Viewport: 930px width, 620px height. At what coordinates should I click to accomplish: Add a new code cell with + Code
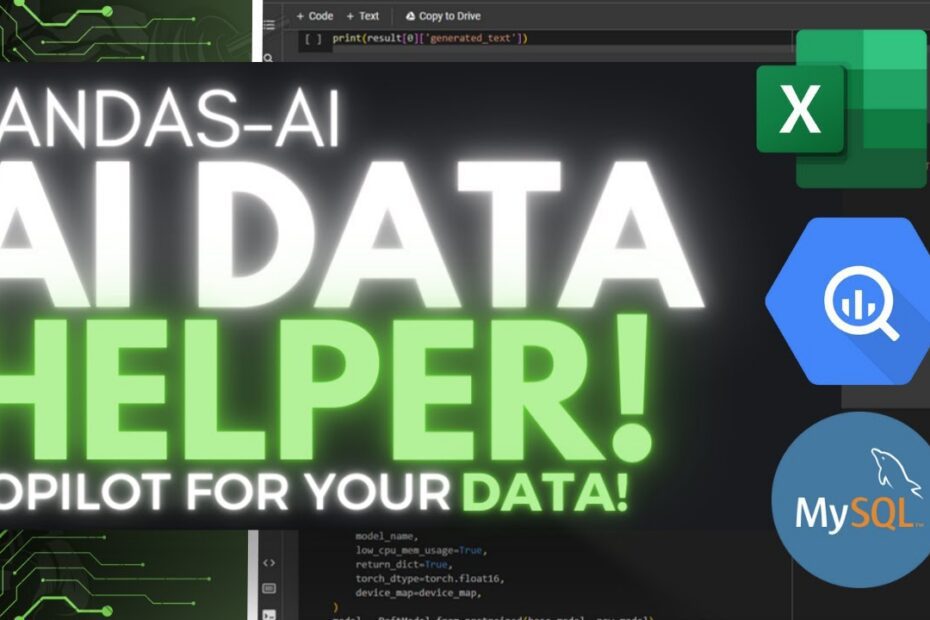[x=315, y=16]
